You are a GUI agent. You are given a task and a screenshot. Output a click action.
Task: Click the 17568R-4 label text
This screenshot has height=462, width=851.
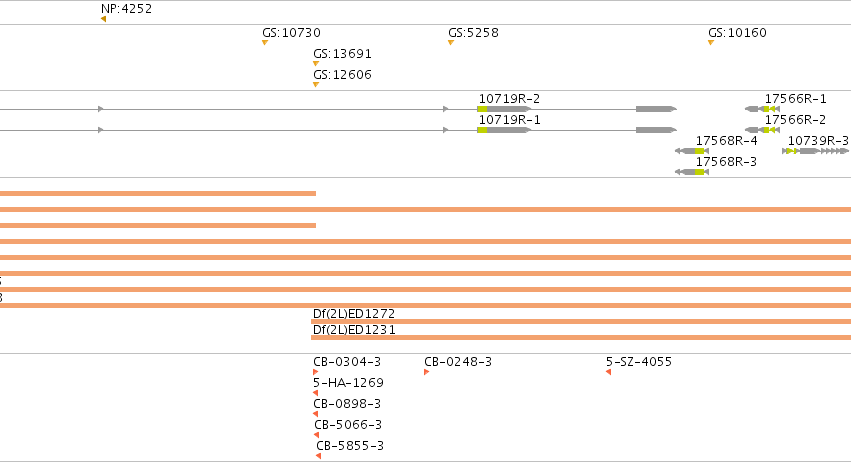point(727,141)
